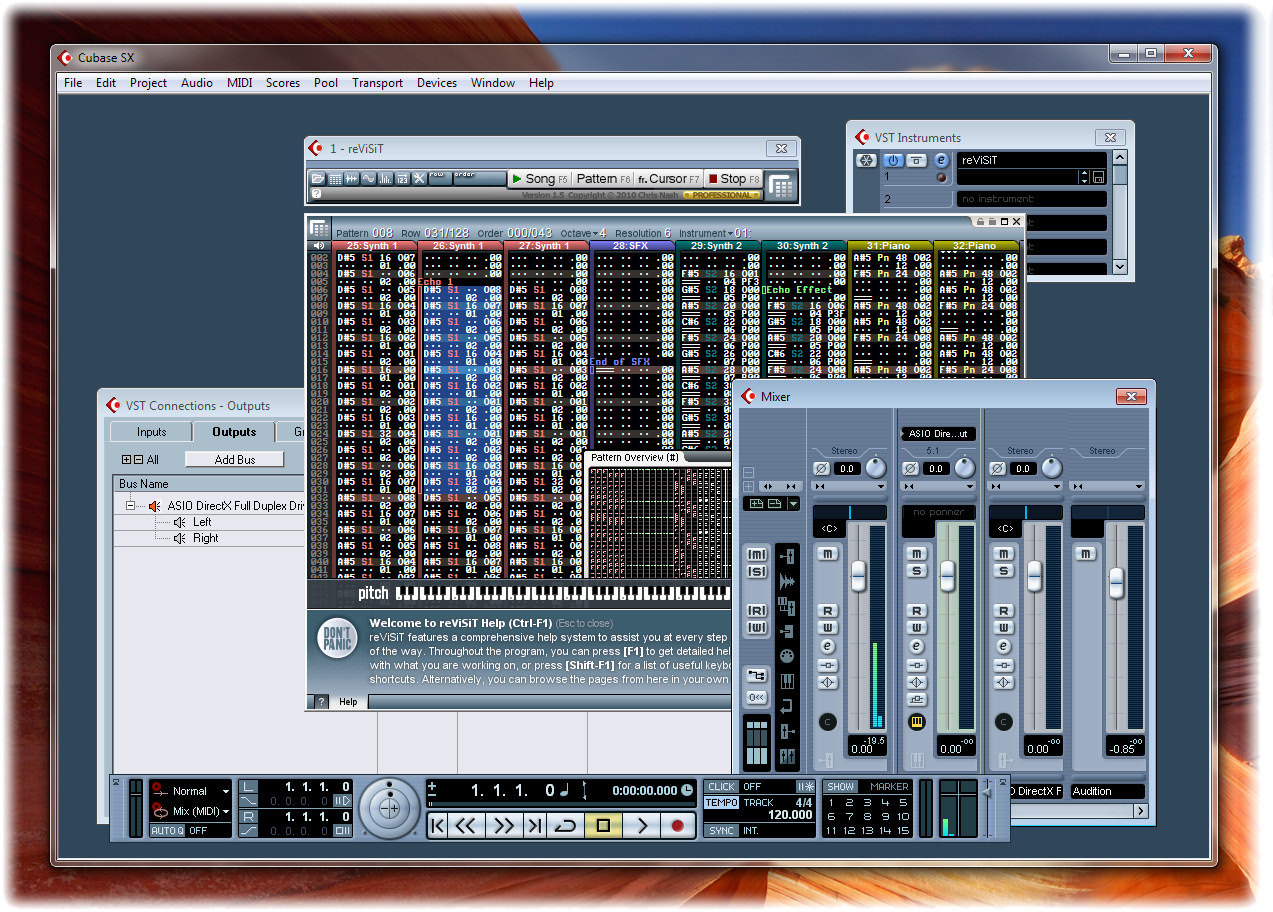
Task: Click first Mixer channel fader handle
Action: click(858, 574)
